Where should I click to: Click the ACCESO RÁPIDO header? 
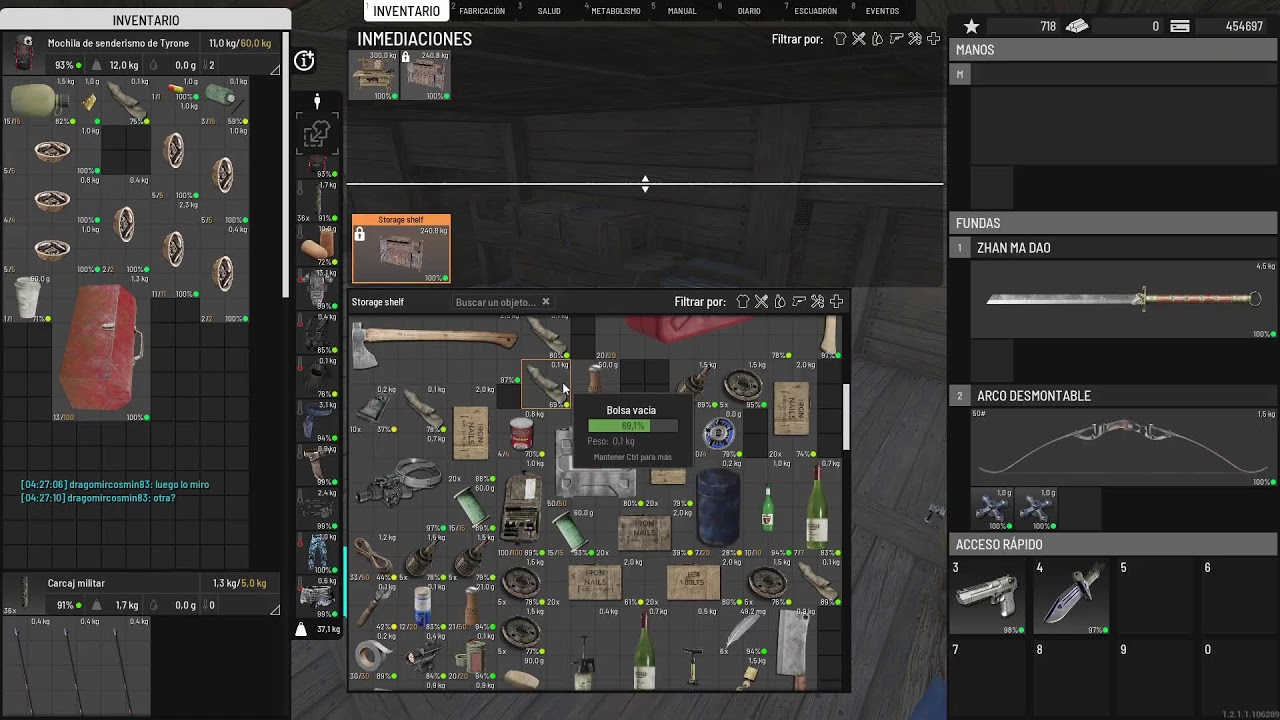point(999,545)
